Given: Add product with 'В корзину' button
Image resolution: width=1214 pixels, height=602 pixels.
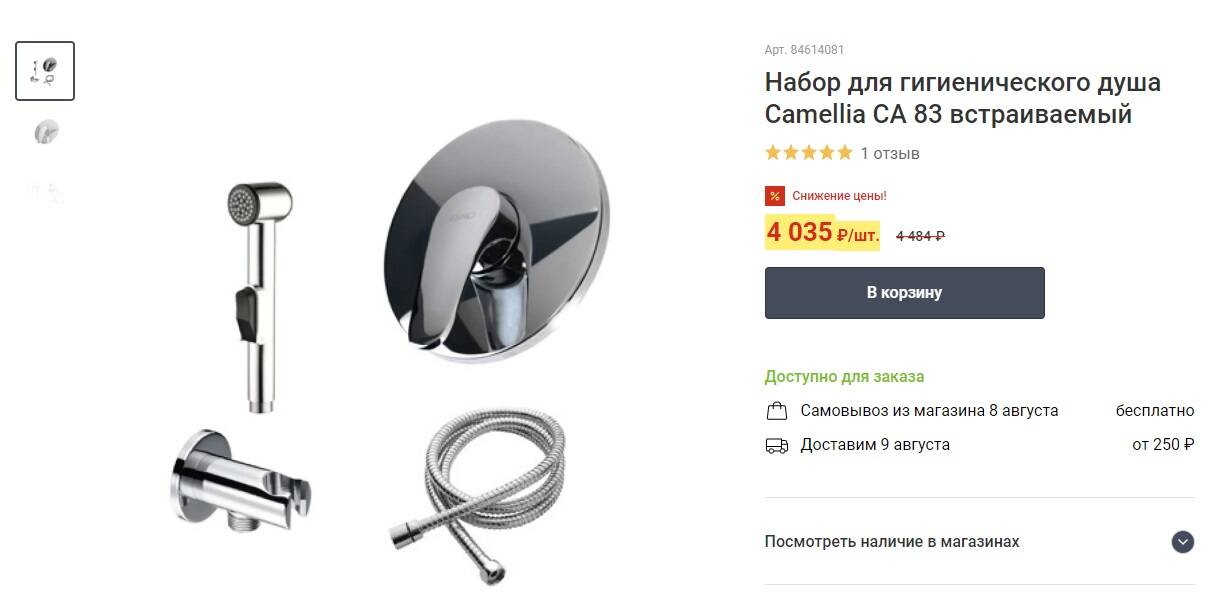Looking at the screenshot, I should click(x=904, y=293).
